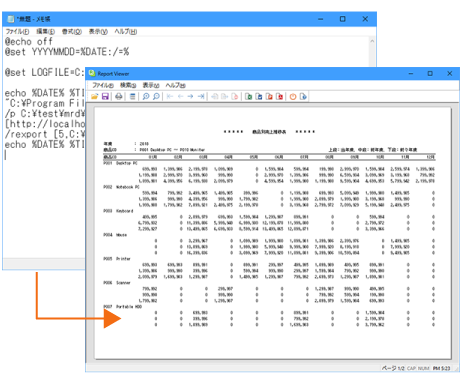460x380 pixels.
Task: Click the 'P004 Mouse' row header
Action: click(x=115, y=235)
